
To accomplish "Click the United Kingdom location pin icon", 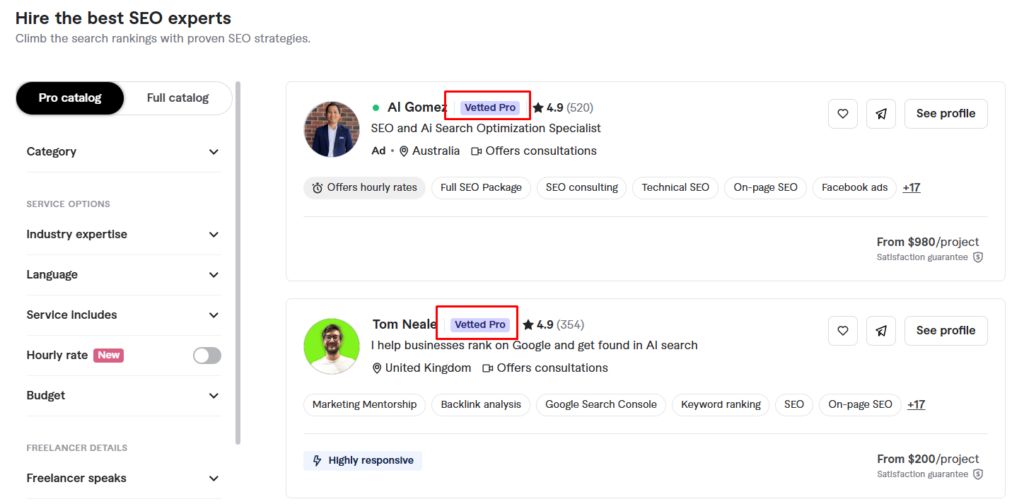I will (x=377, y=368).
